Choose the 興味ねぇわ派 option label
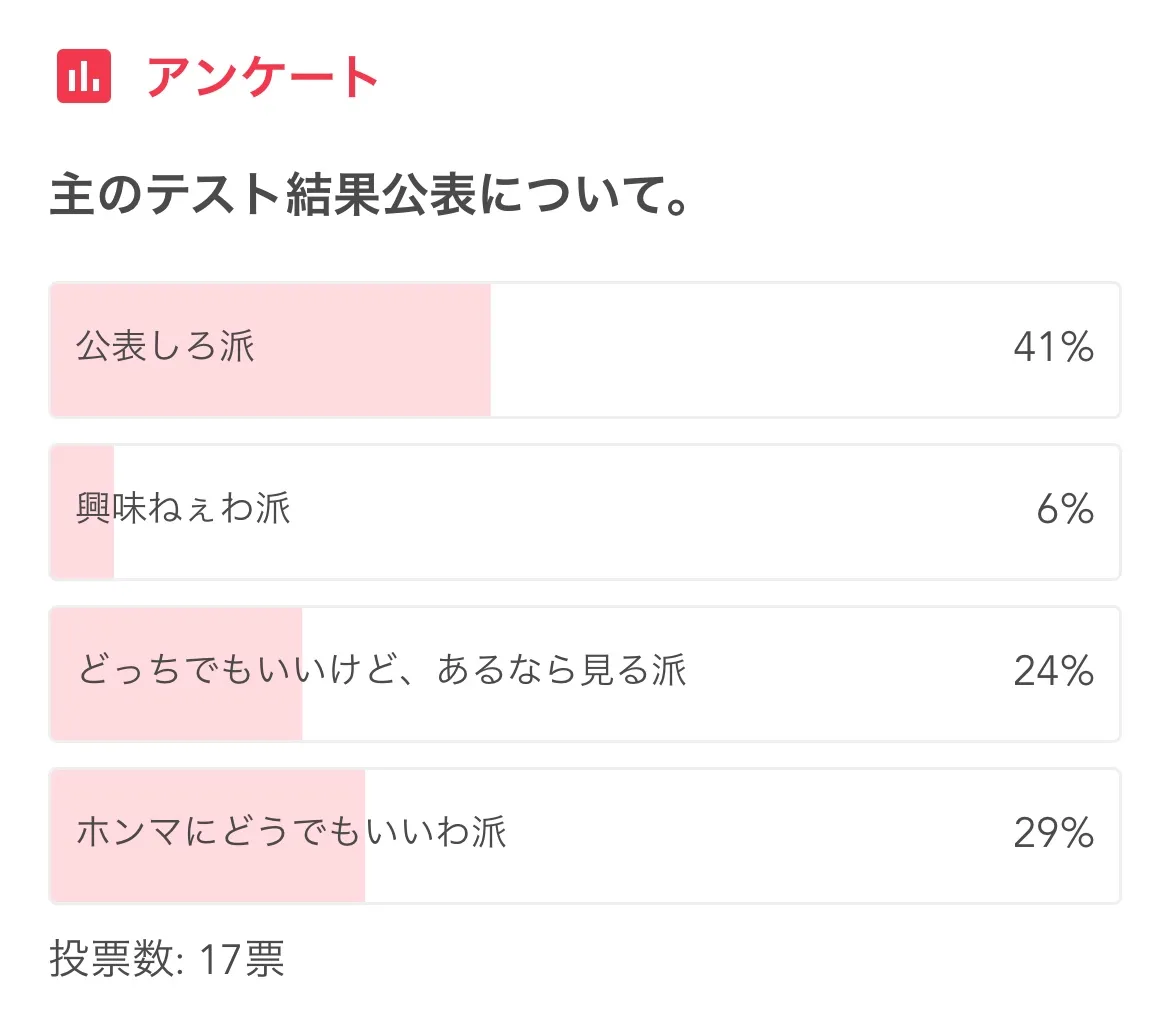Viewport: 1170px width, 1032px height. coord(184,508)
